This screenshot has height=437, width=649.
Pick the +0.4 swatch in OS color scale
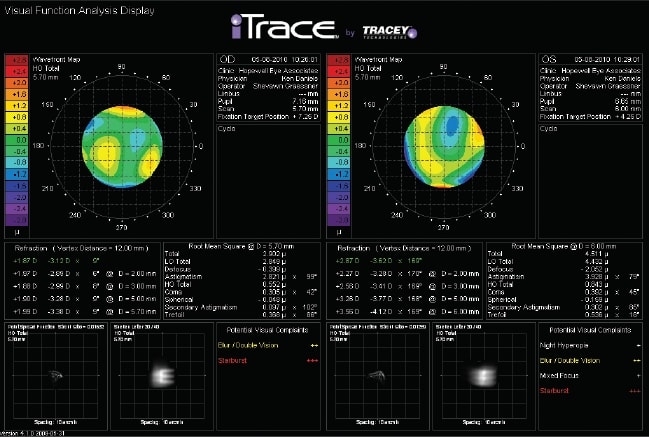(339, 129)
